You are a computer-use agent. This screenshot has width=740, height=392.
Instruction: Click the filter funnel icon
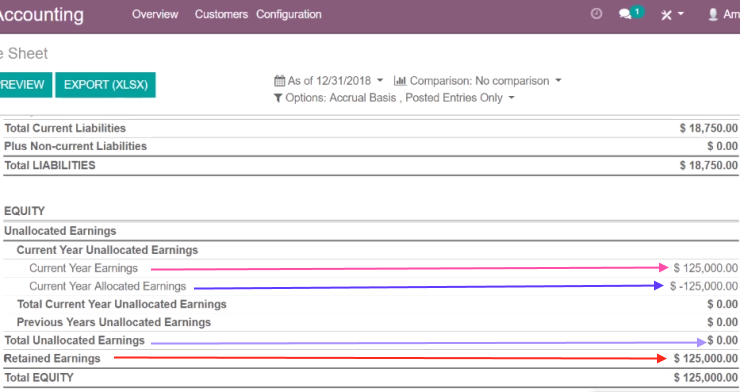point(278,98)
